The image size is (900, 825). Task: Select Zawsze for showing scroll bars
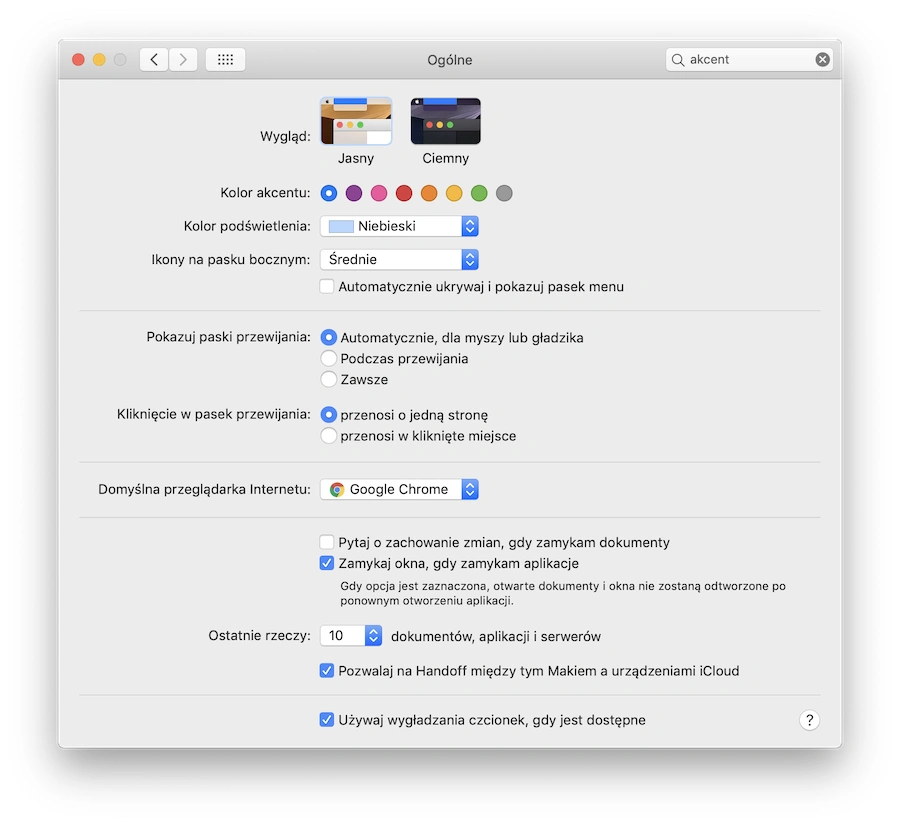point(328,379)
